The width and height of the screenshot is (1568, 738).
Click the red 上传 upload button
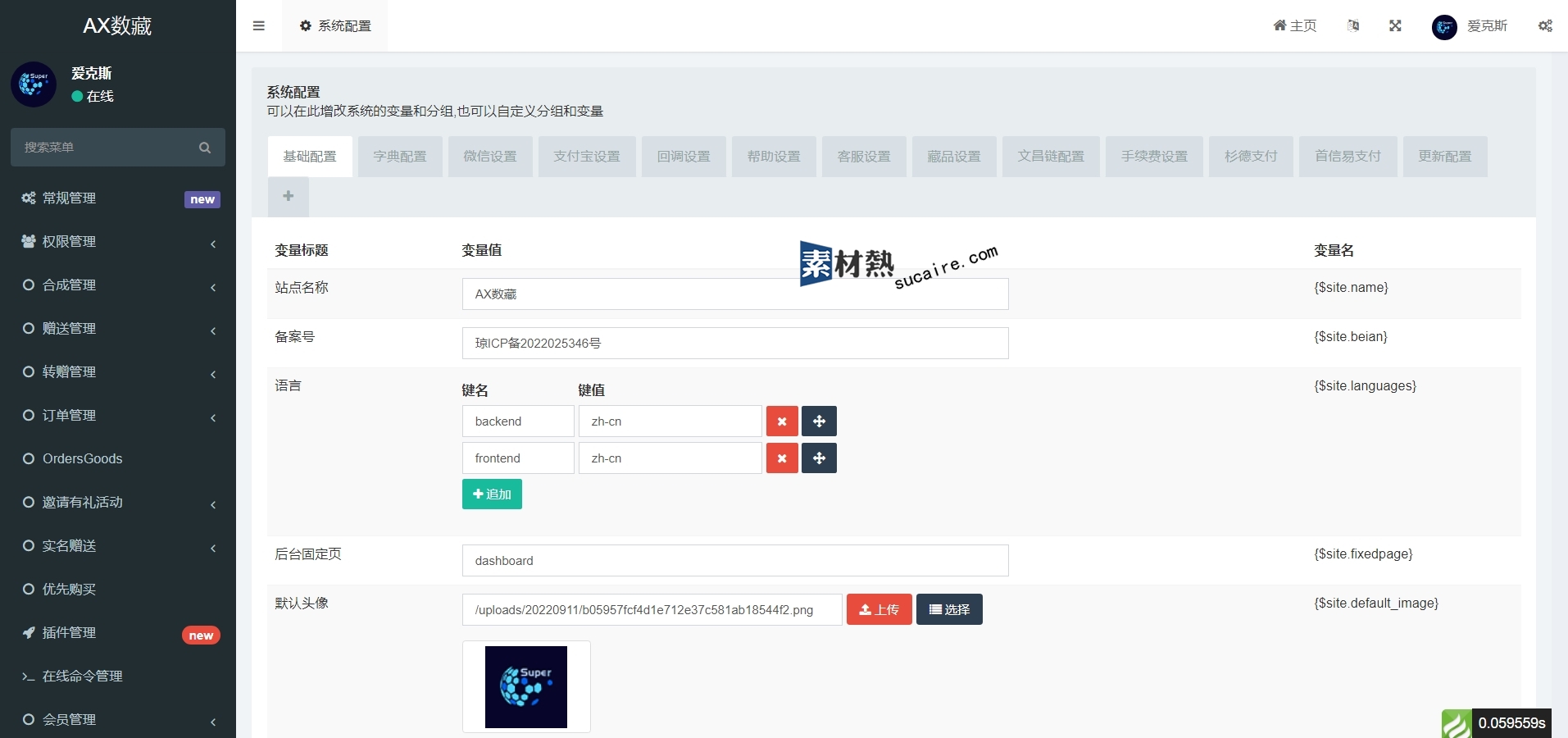point(879,609)
